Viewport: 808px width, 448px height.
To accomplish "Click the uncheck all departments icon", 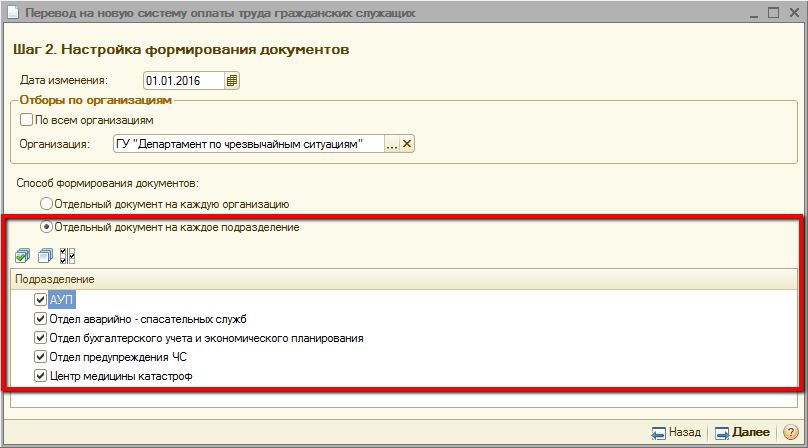I will click(x=44, y=256).
